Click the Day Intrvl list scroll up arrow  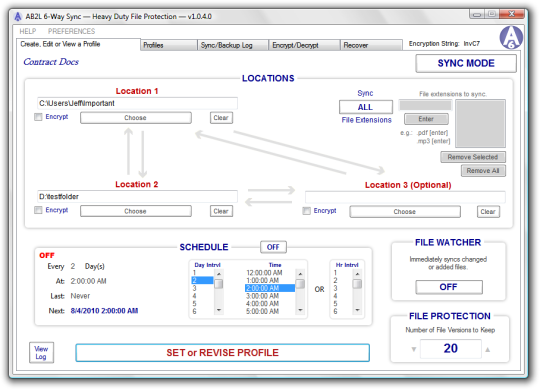point(219,274)
